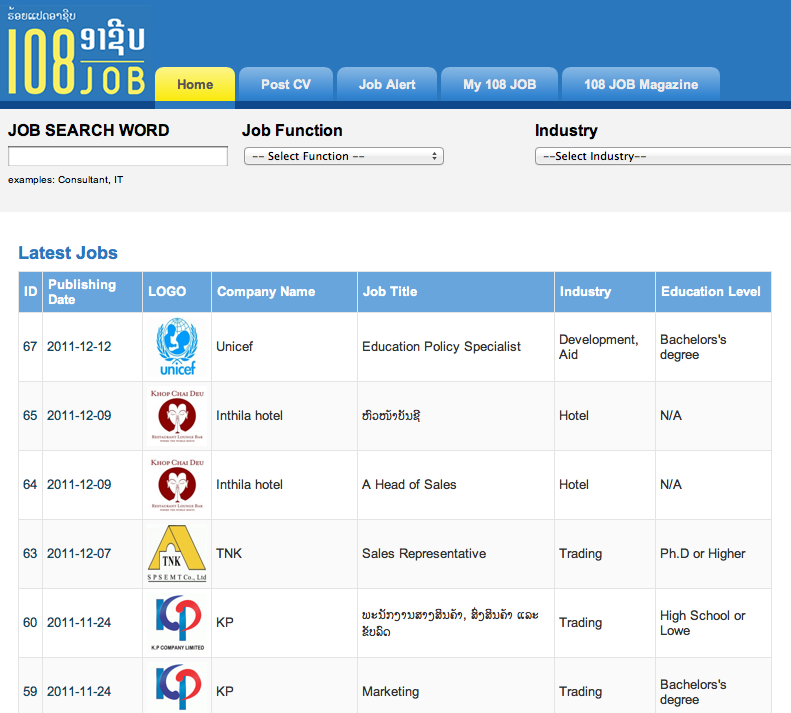Click the ID column header
This screenshot has width=791, height=713.
point(31,292)
